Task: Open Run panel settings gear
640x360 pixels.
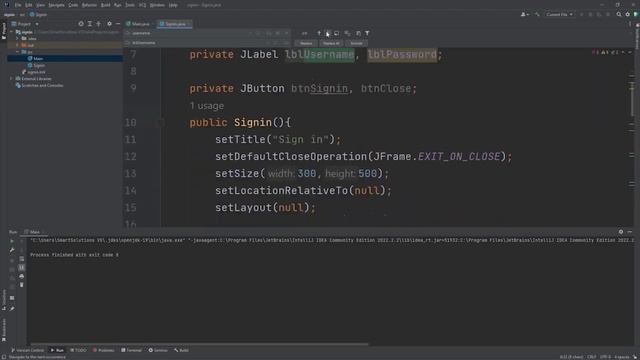Action: [x=621, y=232]
